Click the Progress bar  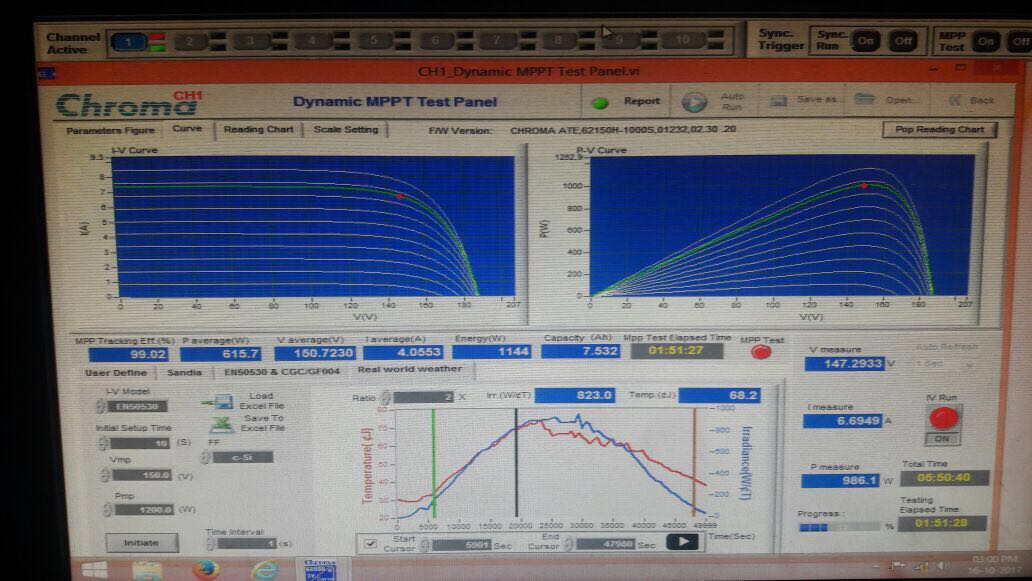[x=839, y=527]
